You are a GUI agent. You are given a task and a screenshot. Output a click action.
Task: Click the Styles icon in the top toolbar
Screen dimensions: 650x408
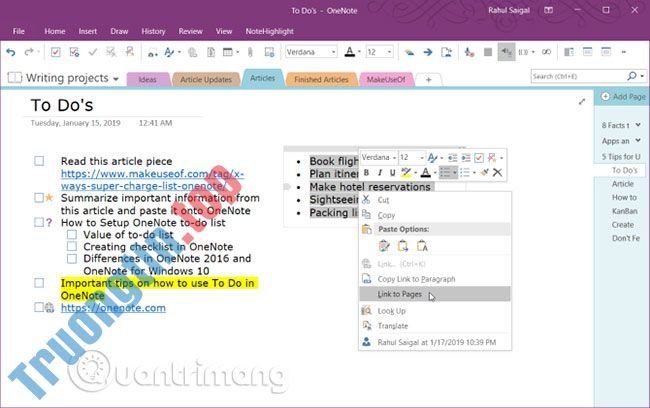point(169,52)
